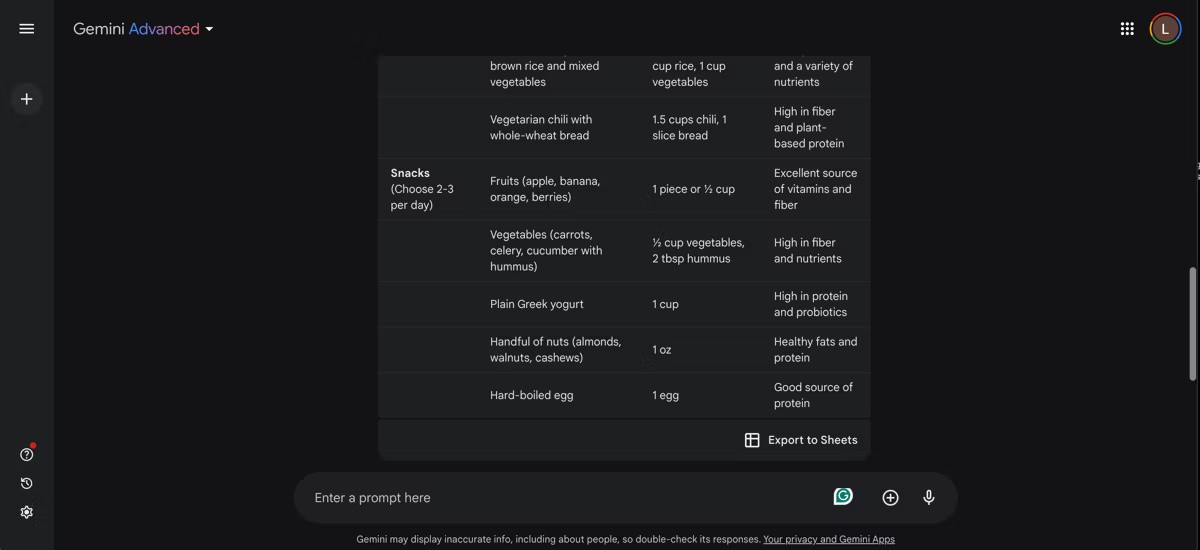
Task: Open the Help icon in sidebar
Action: pyautogui.click(x=27, y=455)
